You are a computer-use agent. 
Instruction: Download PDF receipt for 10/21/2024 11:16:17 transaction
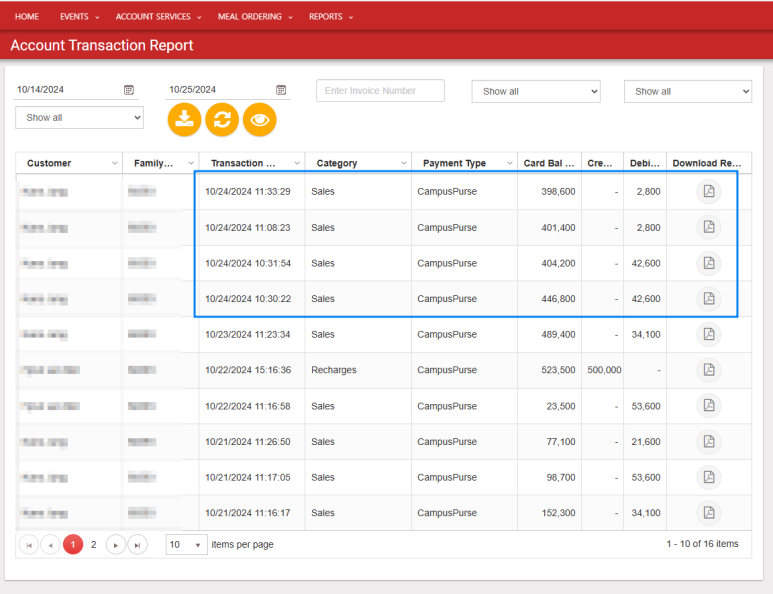point(709,513)
